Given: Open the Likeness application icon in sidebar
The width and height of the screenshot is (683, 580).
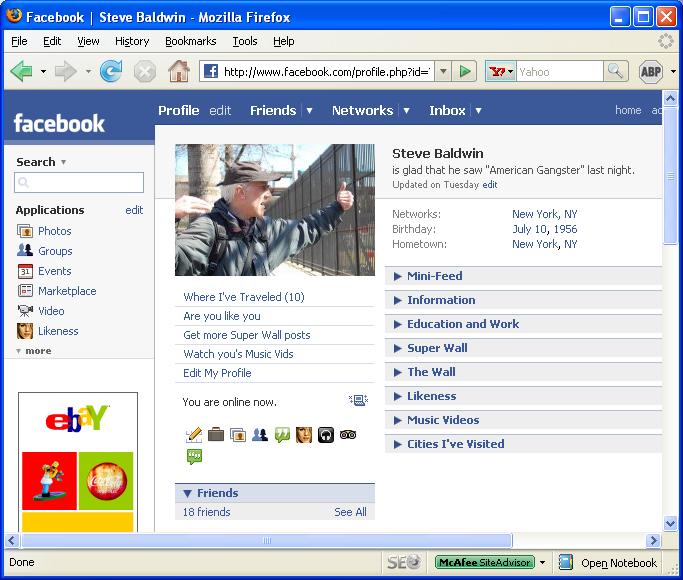Looking at the screenshot, I should [25, 331].
